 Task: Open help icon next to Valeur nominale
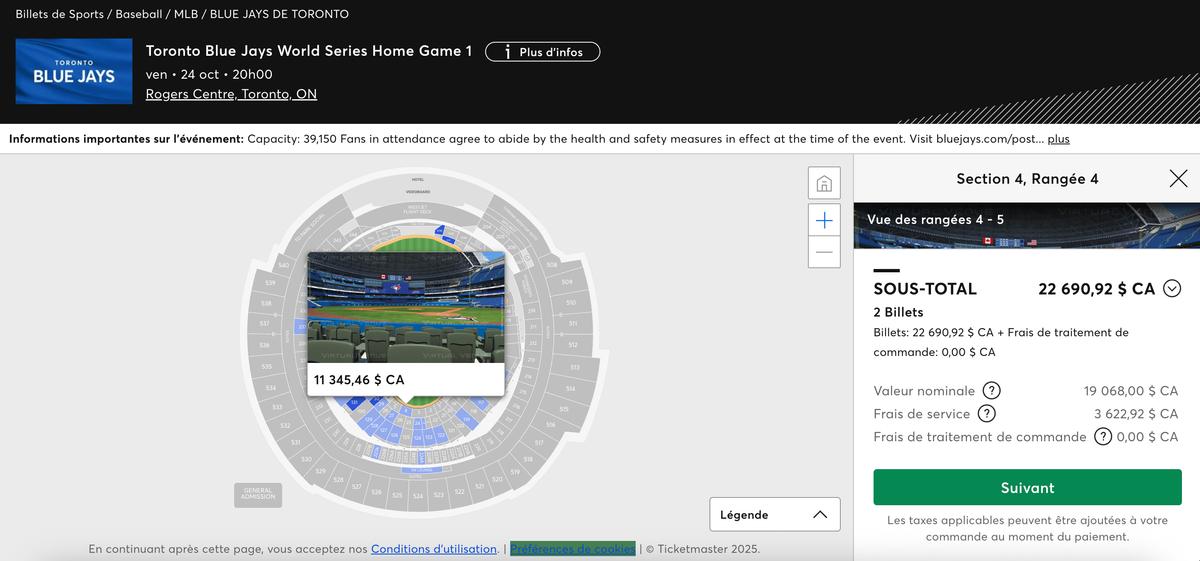pyautogui.click(x=991, y=391)
